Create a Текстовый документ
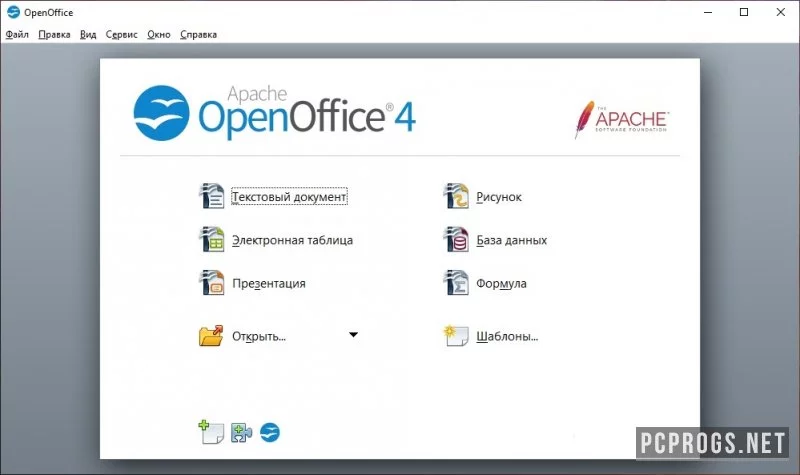Viewport: 800px width, 475px height. point(289,196)
